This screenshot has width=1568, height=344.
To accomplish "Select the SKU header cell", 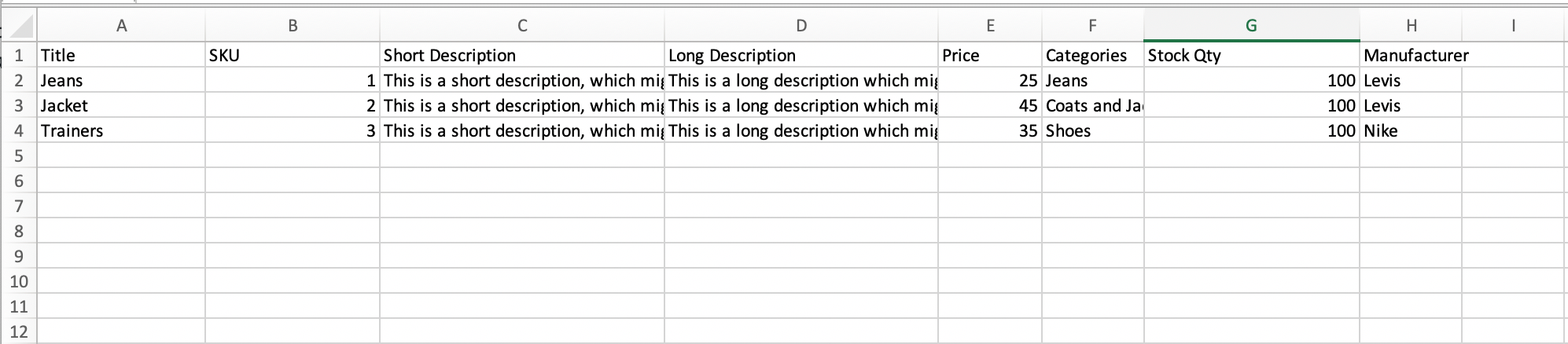I will (x=292, y=55).
